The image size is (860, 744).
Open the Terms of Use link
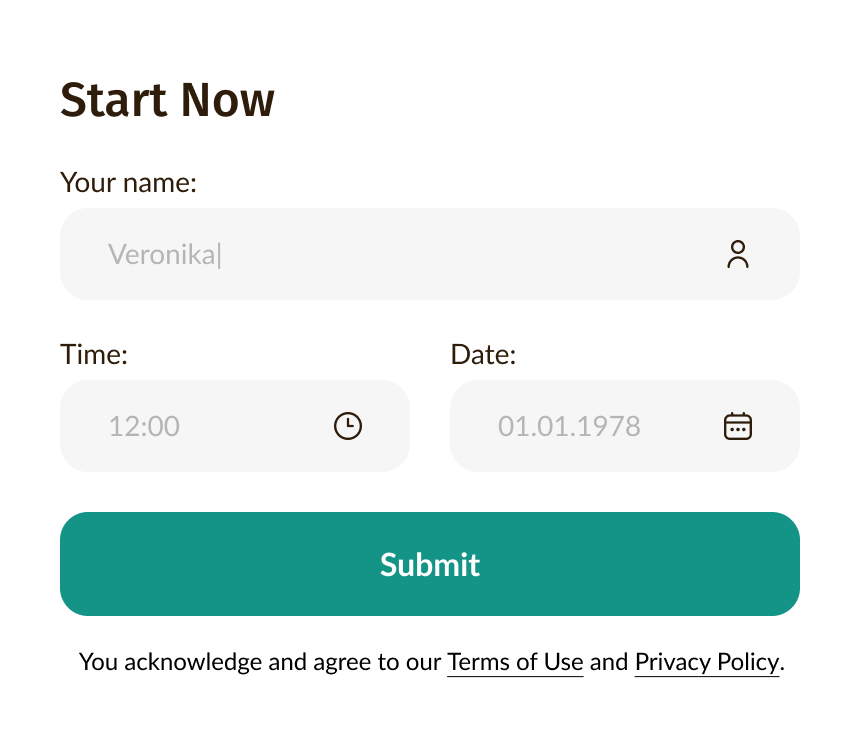coord(515,662)
